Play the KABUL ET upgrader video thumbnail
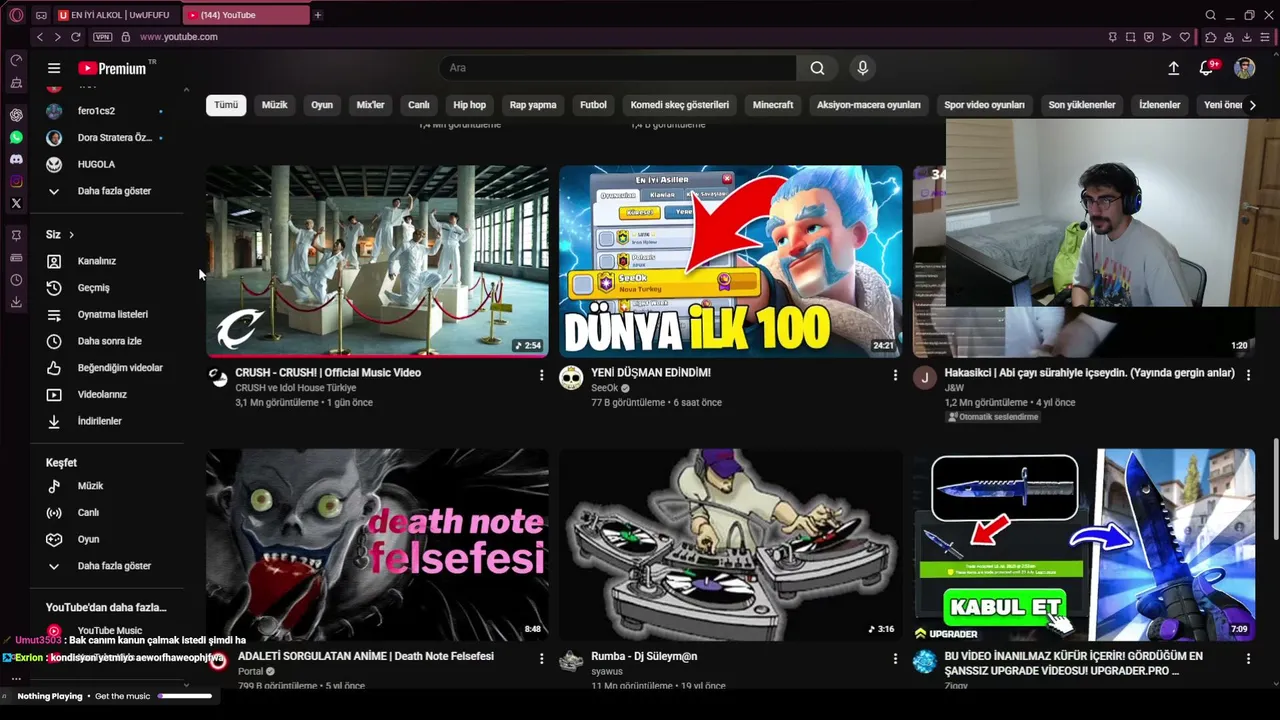The image size is (1280, 720). click(1084, 545)
